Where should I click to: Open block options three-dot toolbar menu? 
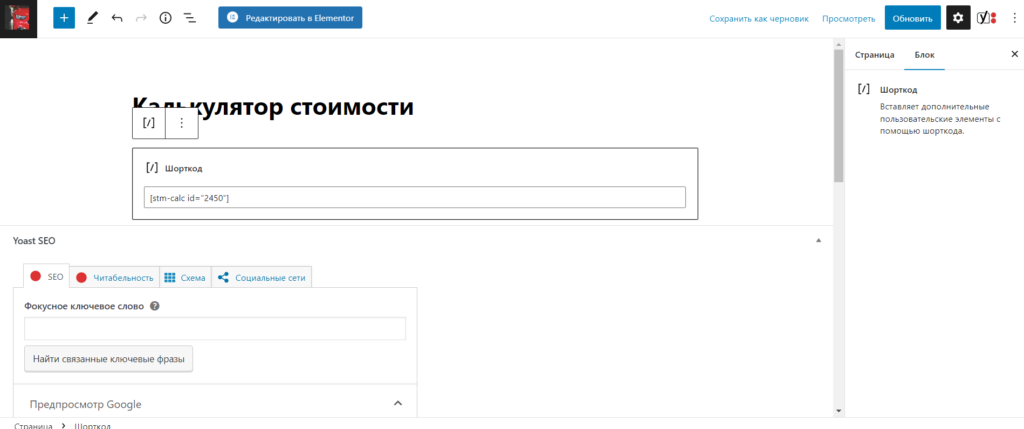(182, 123)
